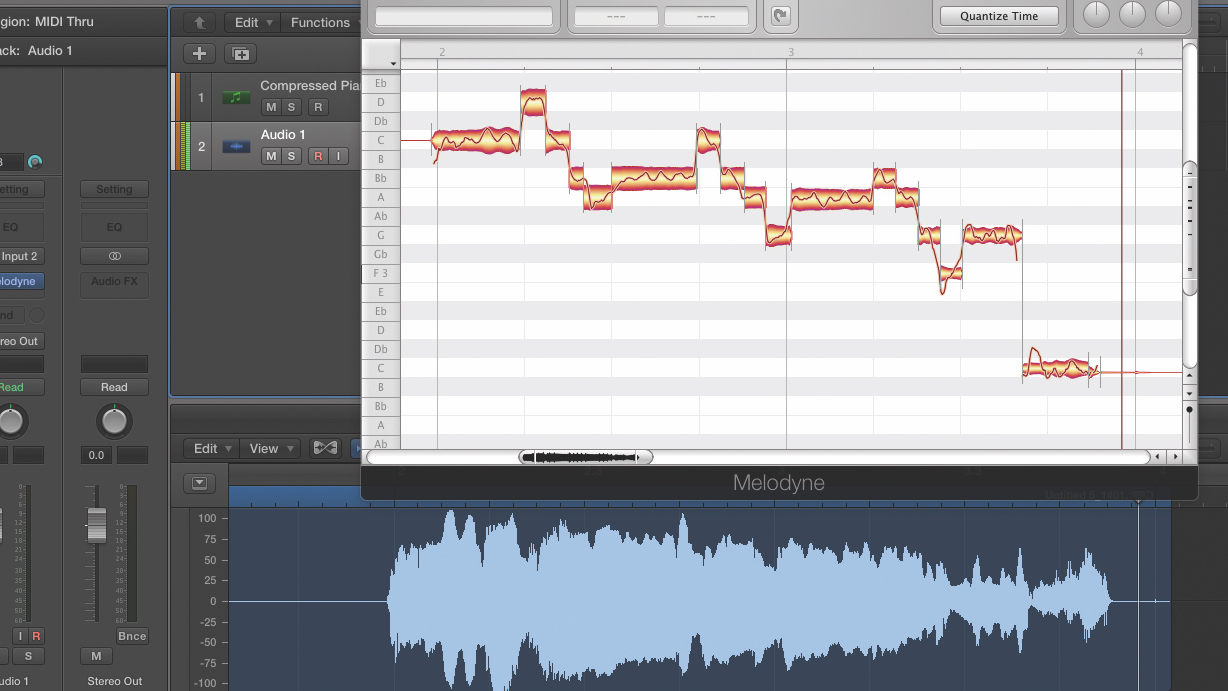Select the long C note blob at bar 2
Viewport: 1228px width, 691px height.
476,140
